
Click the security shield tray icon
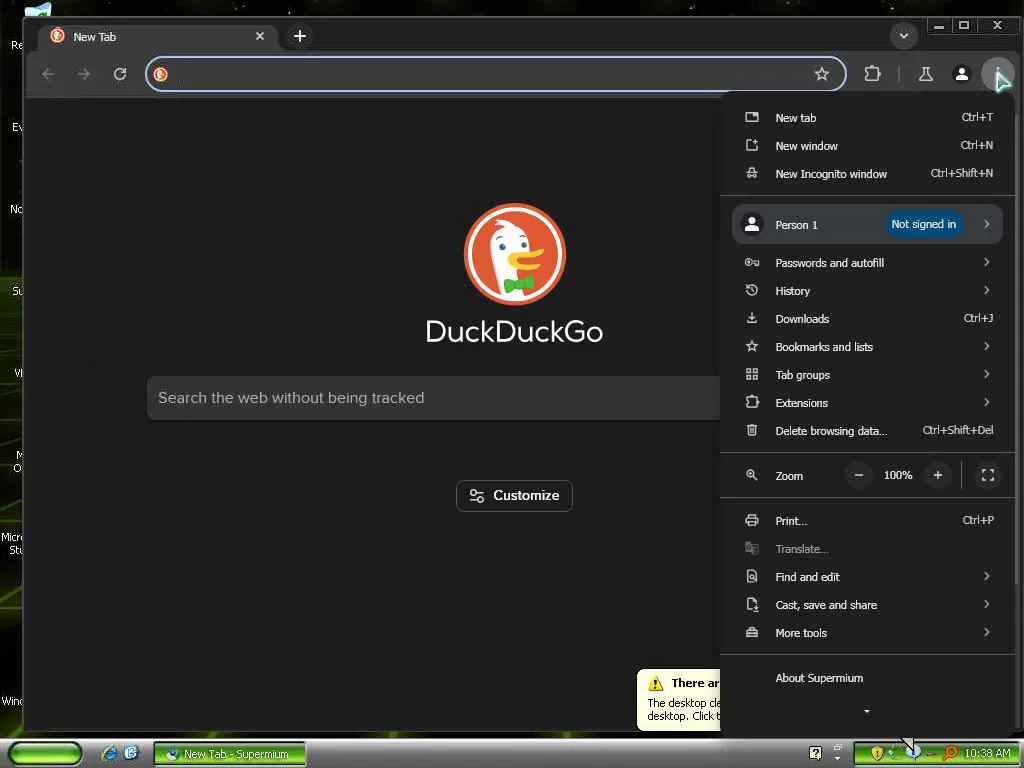[x=876, y=754]
